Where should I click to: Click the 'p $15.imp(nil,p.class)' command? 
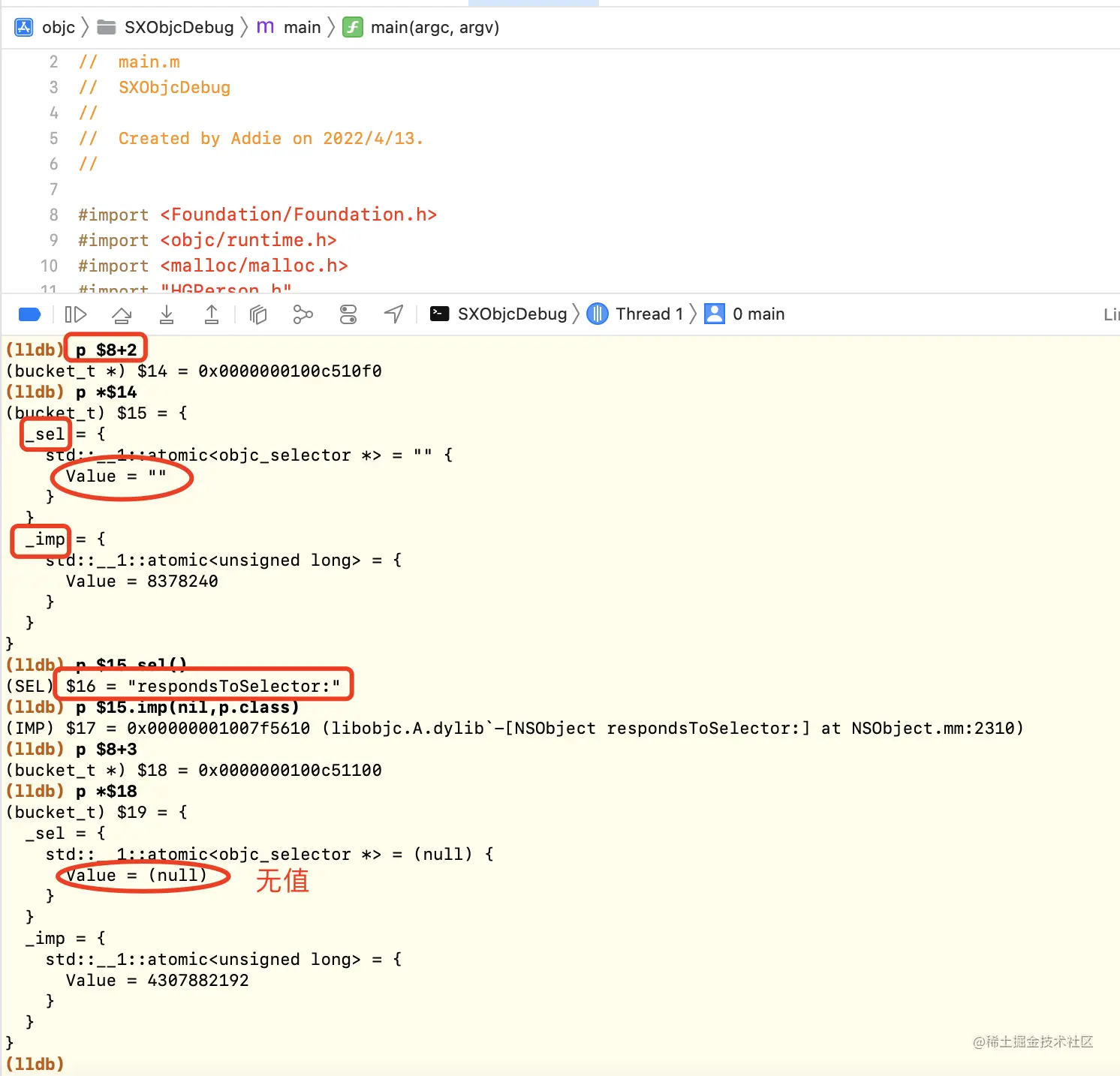187,708
